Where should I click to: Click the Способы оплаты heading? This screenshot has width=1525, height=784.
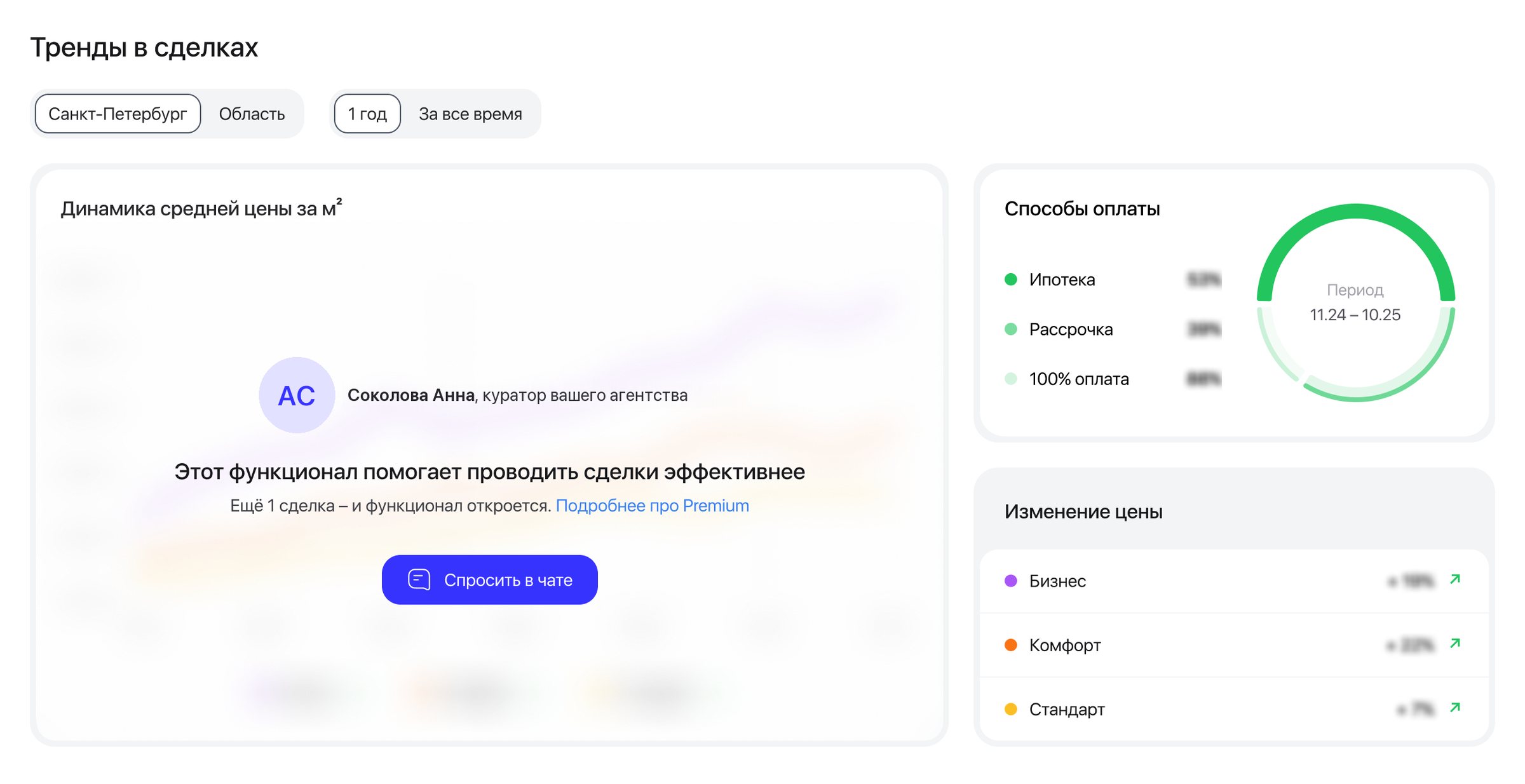click(x=1082, y=209)
